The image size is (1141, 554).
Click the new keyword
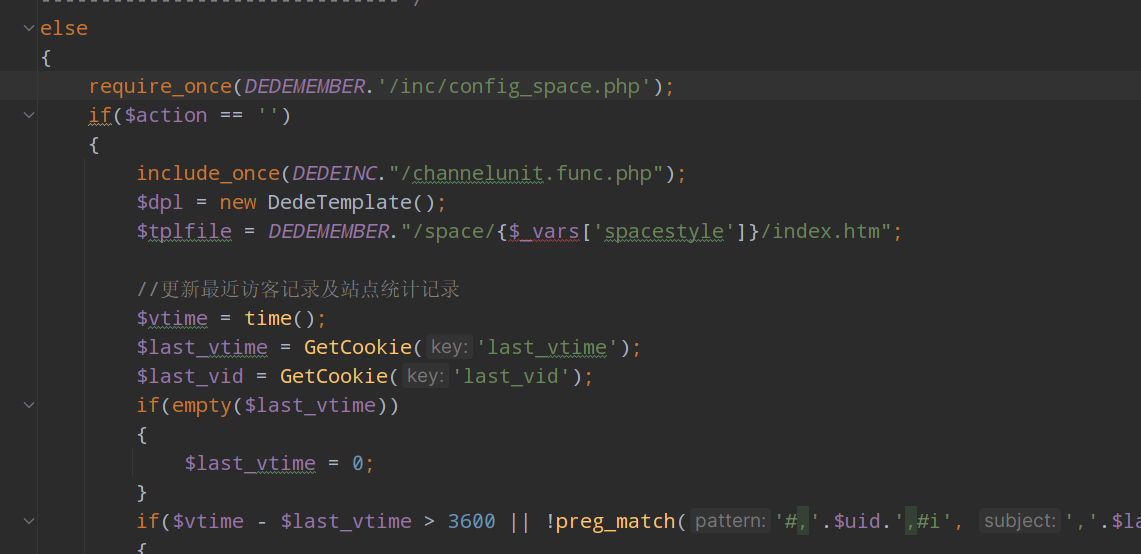(238, 202)
